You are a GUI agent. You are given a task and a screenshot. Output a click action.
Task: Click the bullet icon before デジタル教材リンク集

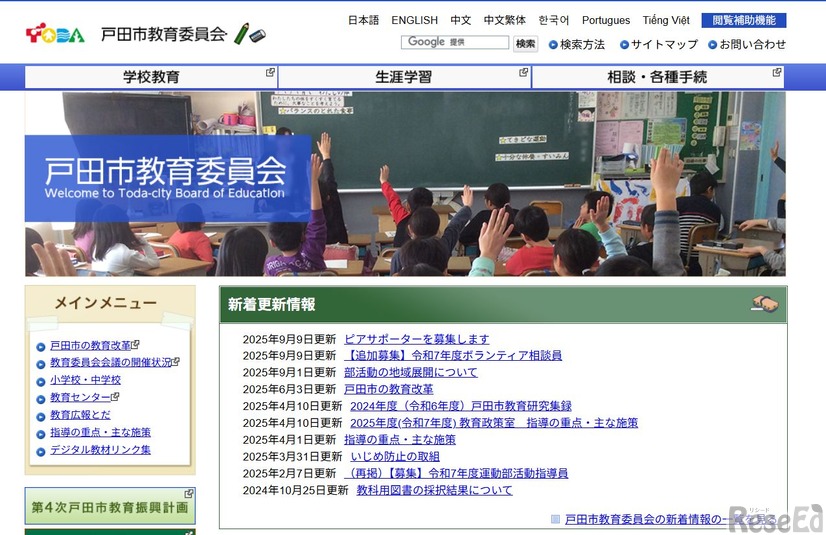[41, 452]
